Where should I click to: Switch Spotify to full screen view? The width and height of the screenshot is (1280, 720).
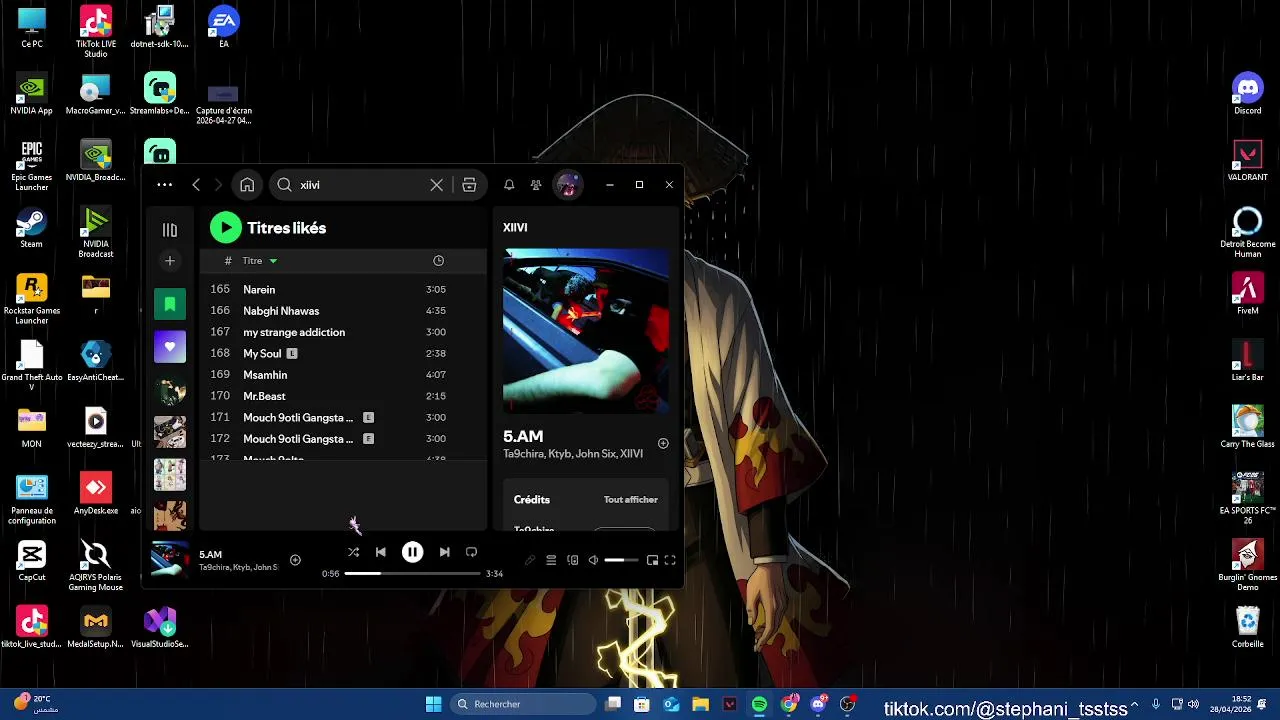670,561
